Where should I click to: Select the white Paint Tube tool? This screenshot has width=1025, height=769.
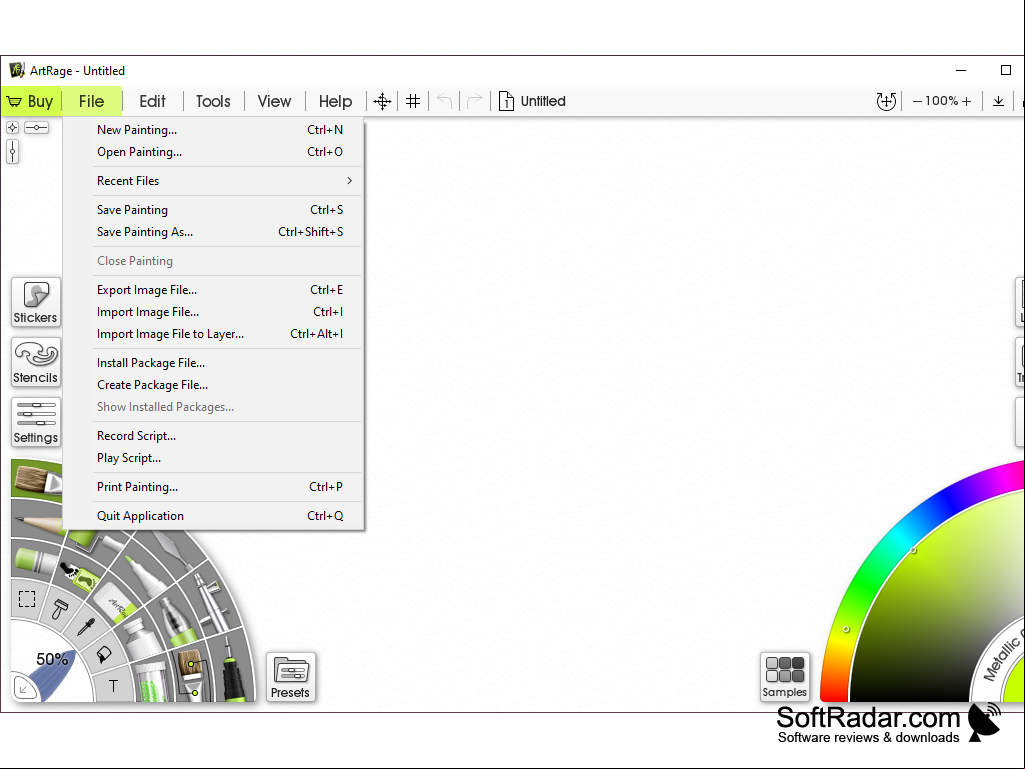143,638
